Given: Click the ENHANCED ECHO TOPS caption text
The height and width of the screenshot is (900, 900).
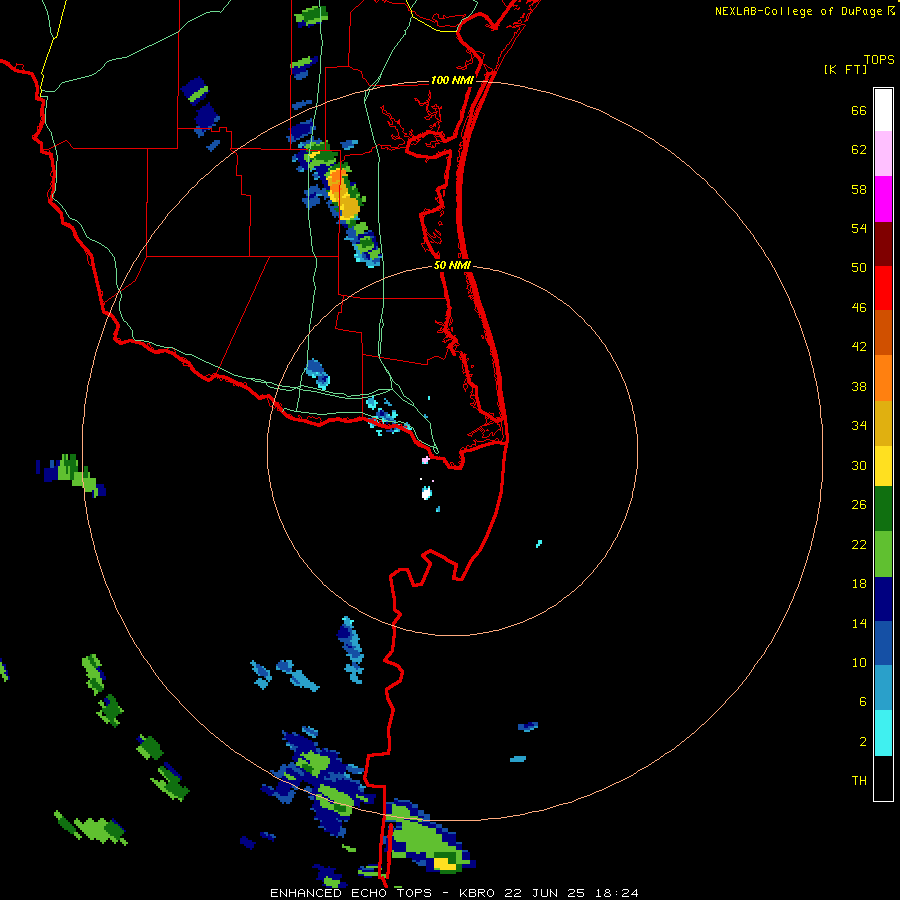Looking at the screenshot, I should 351,893.
